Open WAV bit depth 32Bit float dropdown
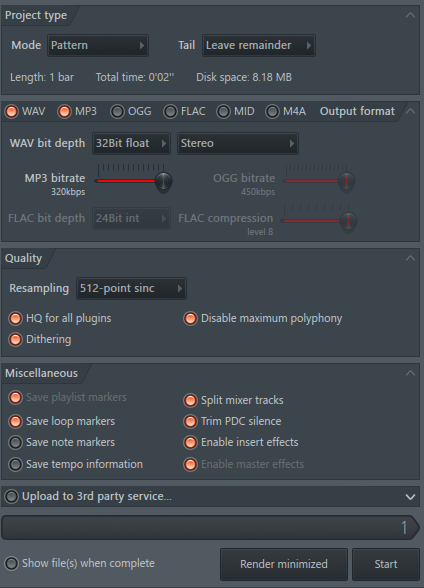This screenshot has height=588, width=424. [131, 143]
